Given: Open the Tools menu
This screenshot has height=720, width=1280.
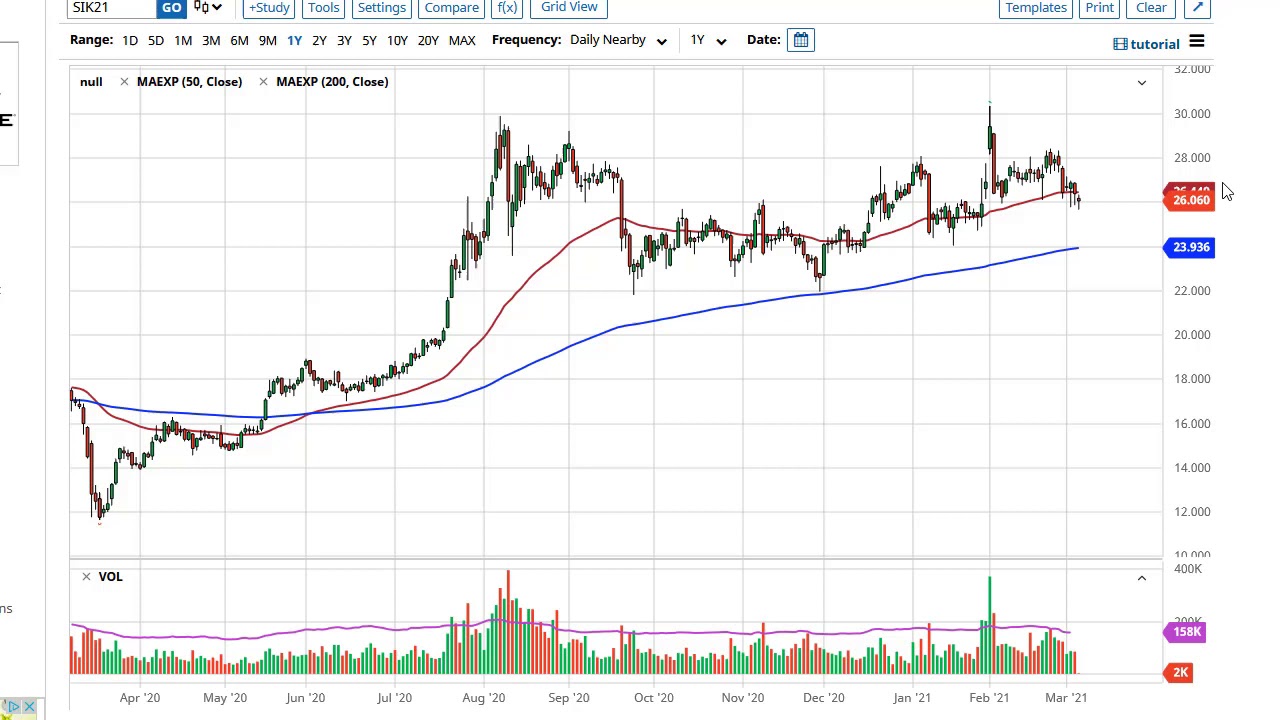Looking at the screenshot, I should 323,8.
